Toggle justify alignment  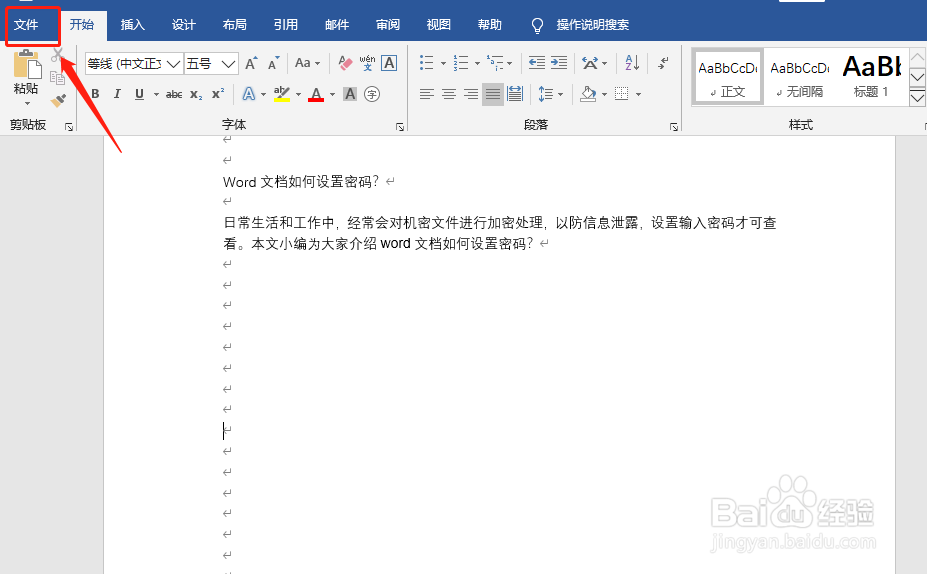click(492, 94)
